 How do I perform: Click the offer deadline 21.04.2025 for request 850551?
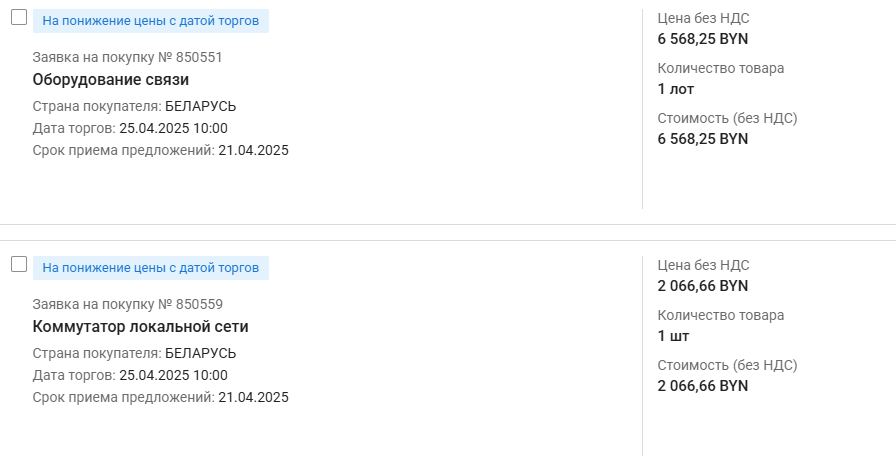point(253,150)
